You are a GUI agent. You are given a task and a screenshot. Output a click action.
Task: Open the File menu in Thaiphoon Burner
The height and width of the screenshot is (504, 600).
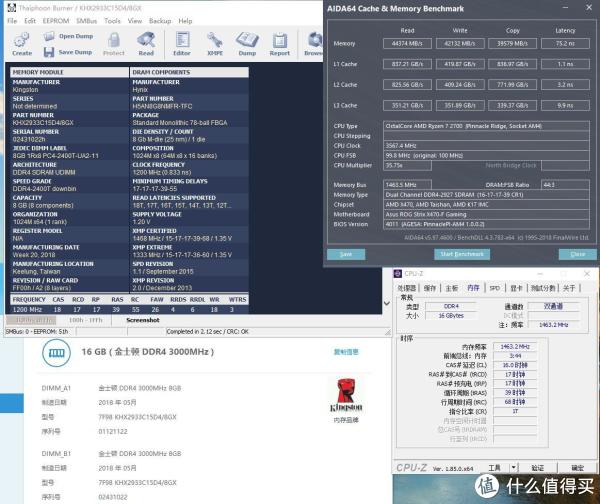(12, 21)
